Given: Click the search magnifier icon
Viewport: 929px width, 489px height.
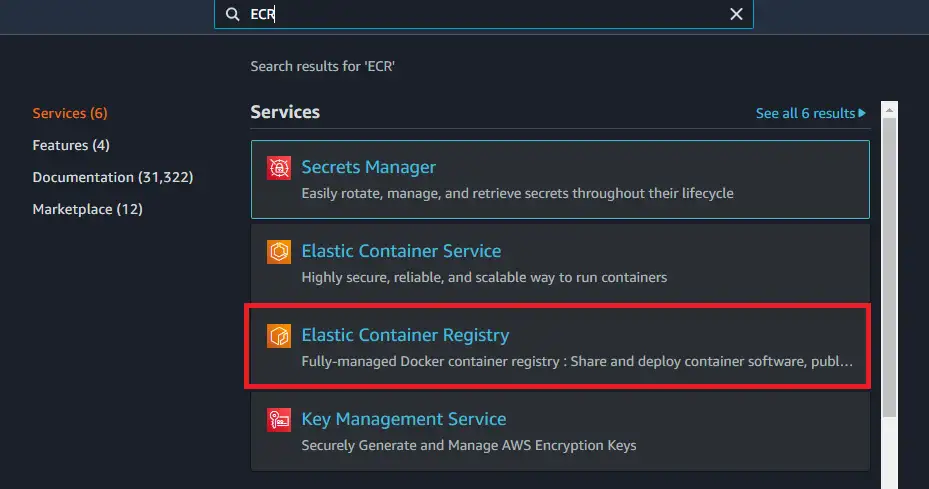Looking at the screenshot, I should [x=233, y=14].
